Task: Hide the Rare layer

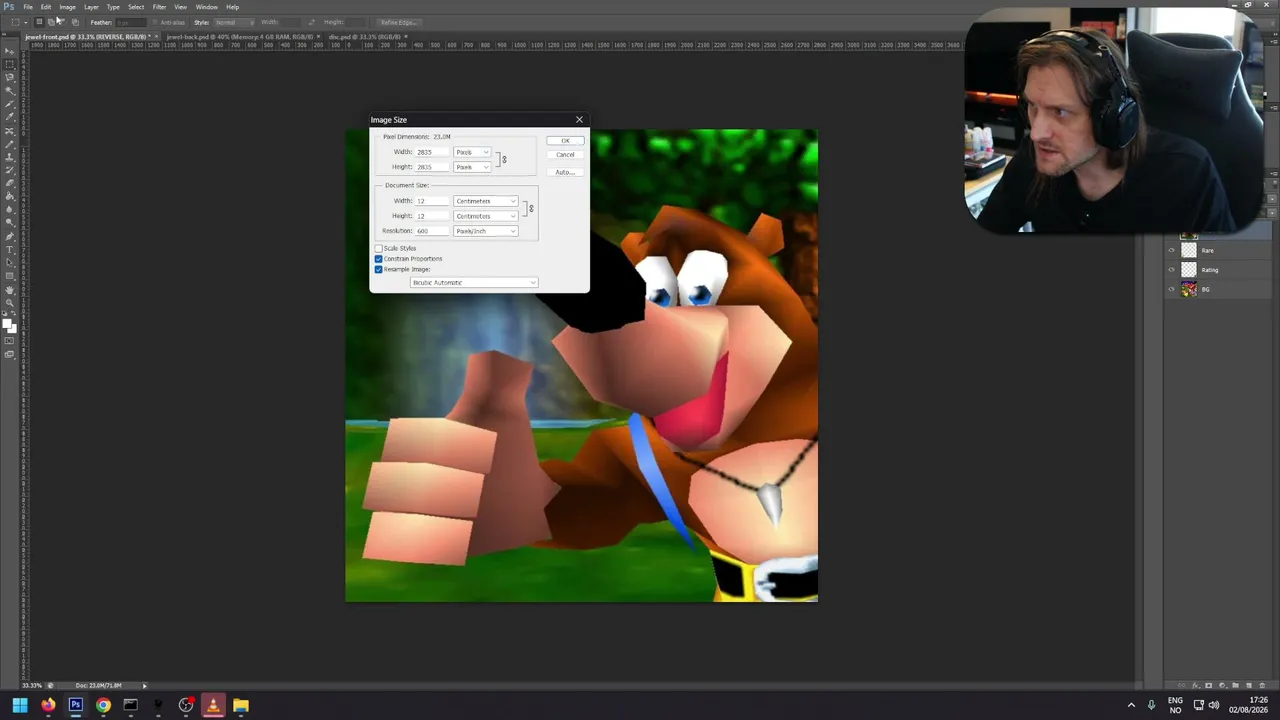Action: point(1172,251)
